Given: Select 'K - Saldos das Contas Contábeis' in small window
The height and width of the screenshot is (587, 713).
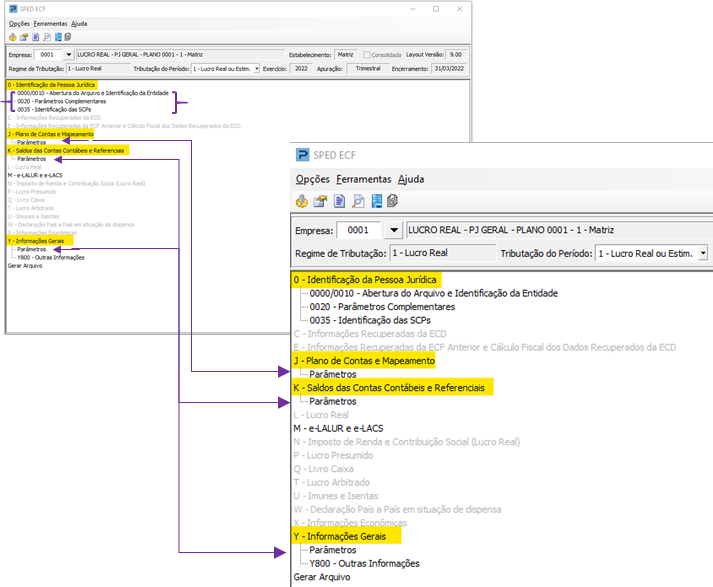Looking at the screenshot, I should pyautogui.click(x=68, y=151).
